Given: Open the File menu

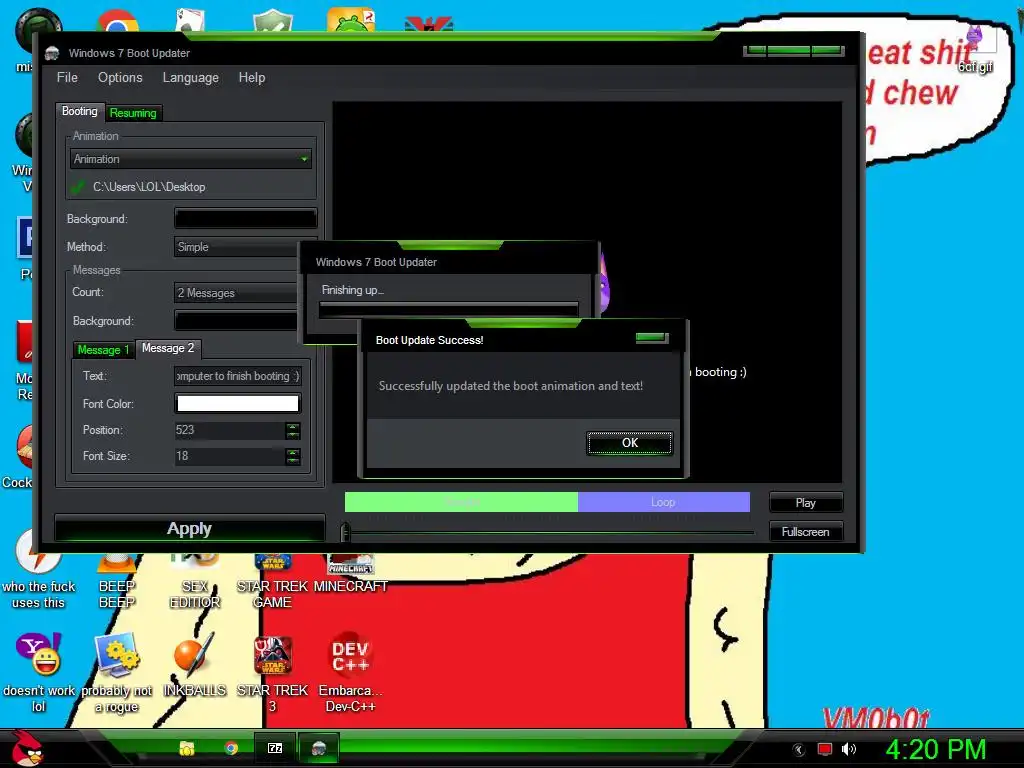Looking at the screenshot, I should [67, 78].
